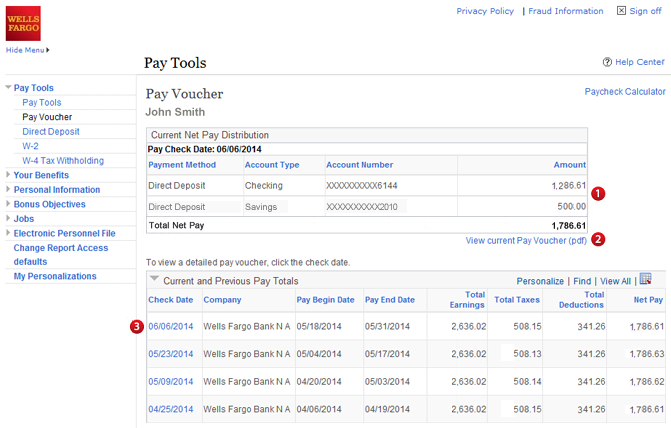
Task: Open My Personalizations in the sidebar
Action: [55, 276]
